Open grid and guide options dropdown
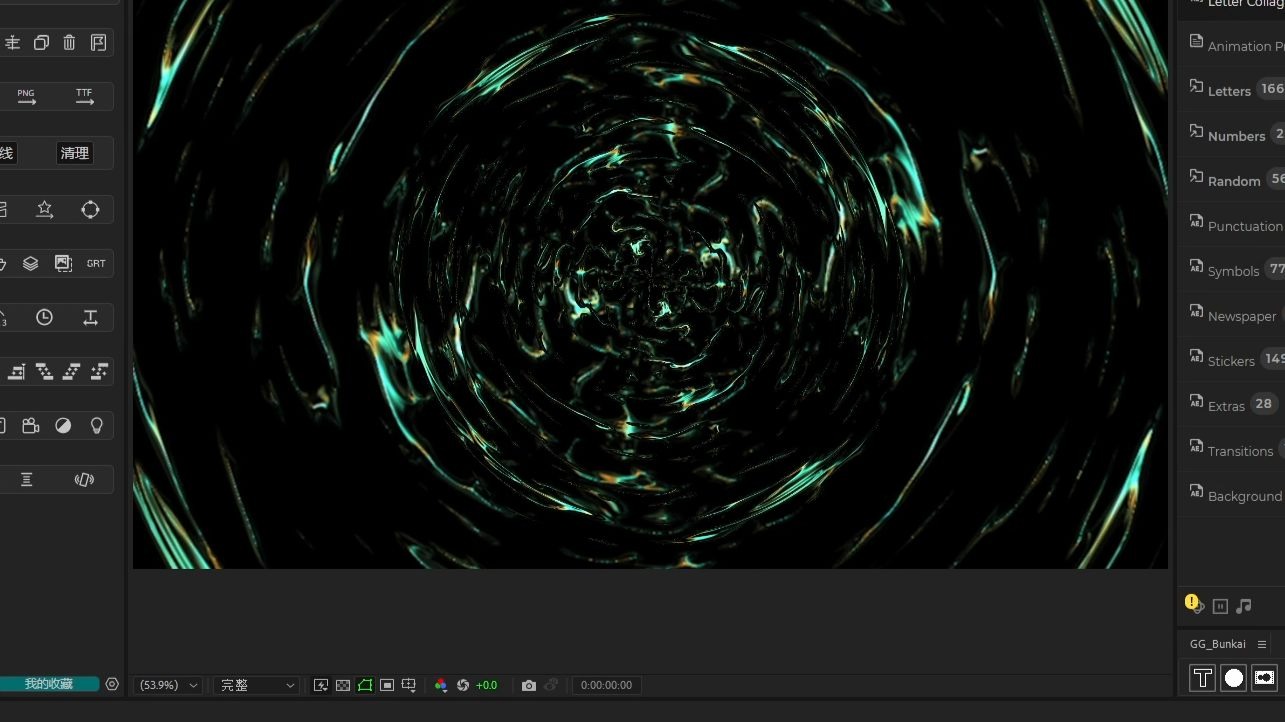 (409, 685)
